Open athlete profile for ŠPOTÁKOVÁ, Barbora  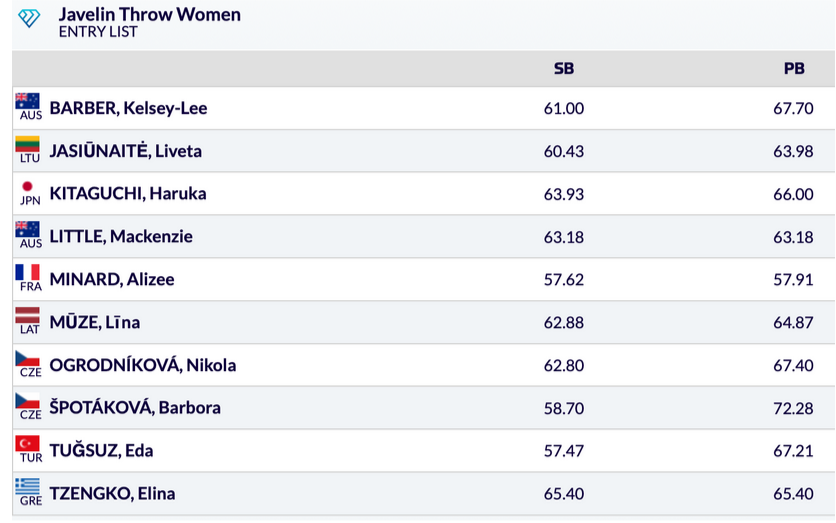(135, 408)
